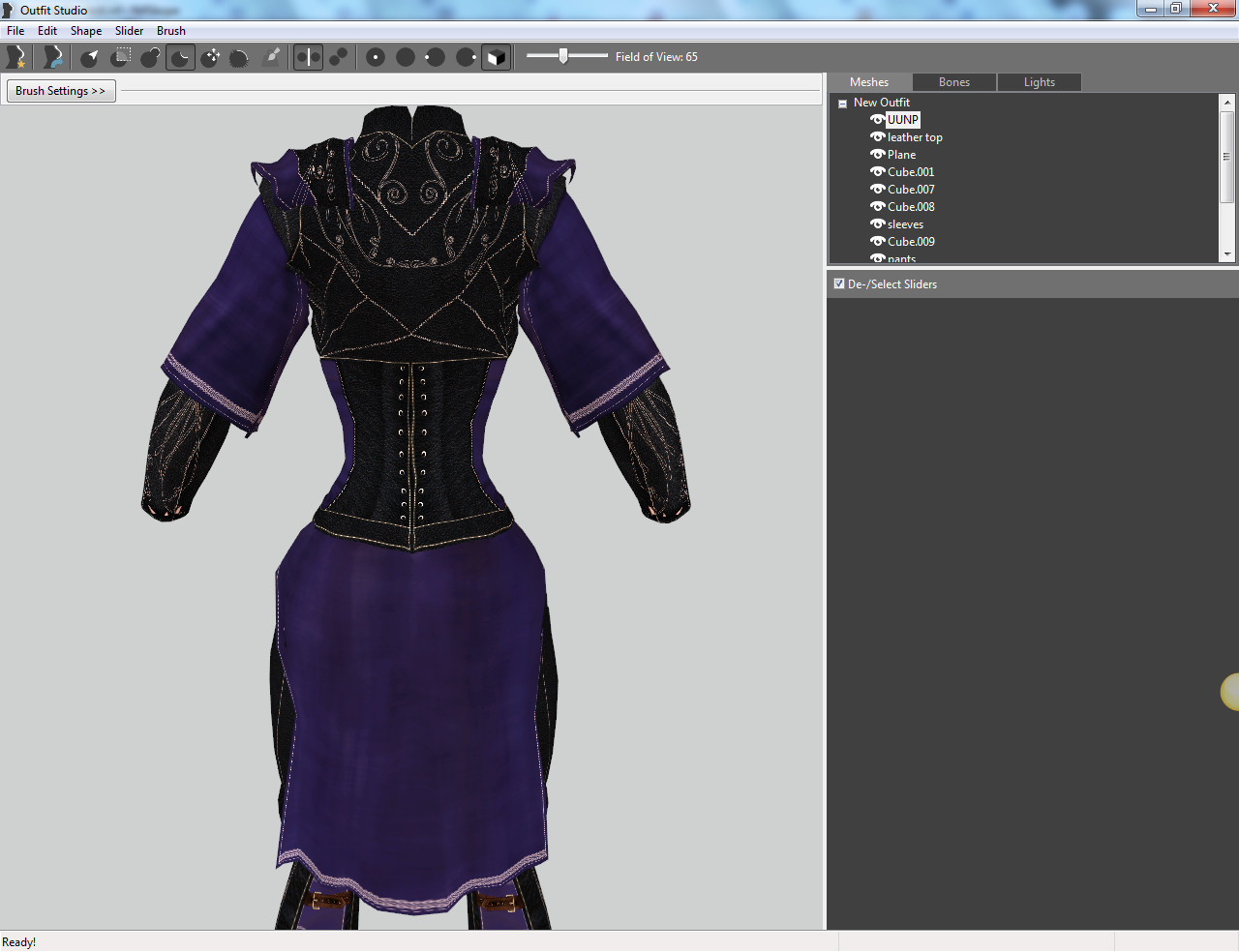Switch to the Meshes tab

(869, 82)
